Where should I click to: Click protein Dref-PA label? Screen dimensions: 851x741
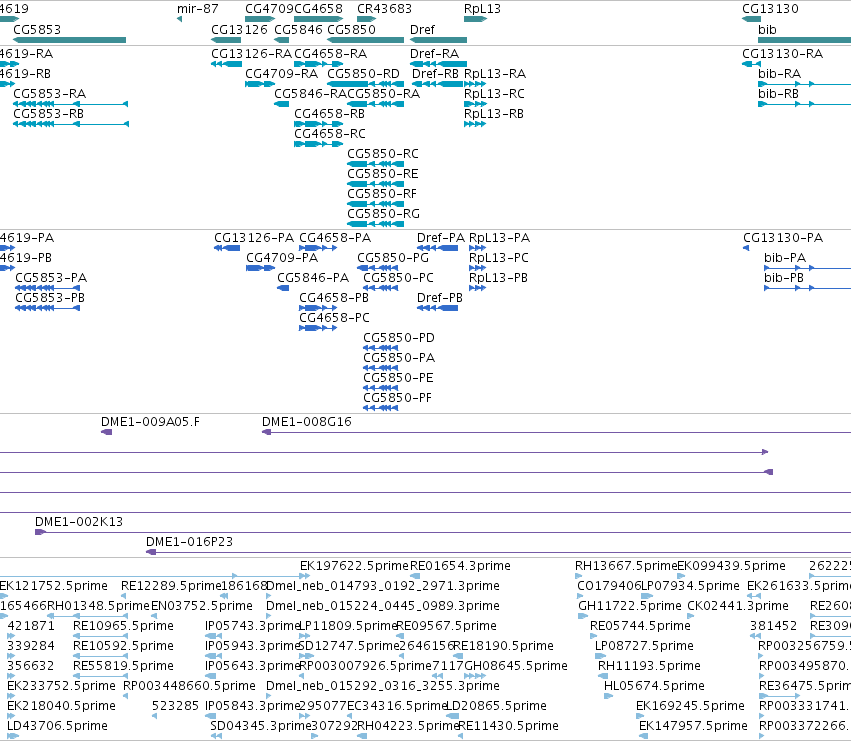(x=441, y=238)
